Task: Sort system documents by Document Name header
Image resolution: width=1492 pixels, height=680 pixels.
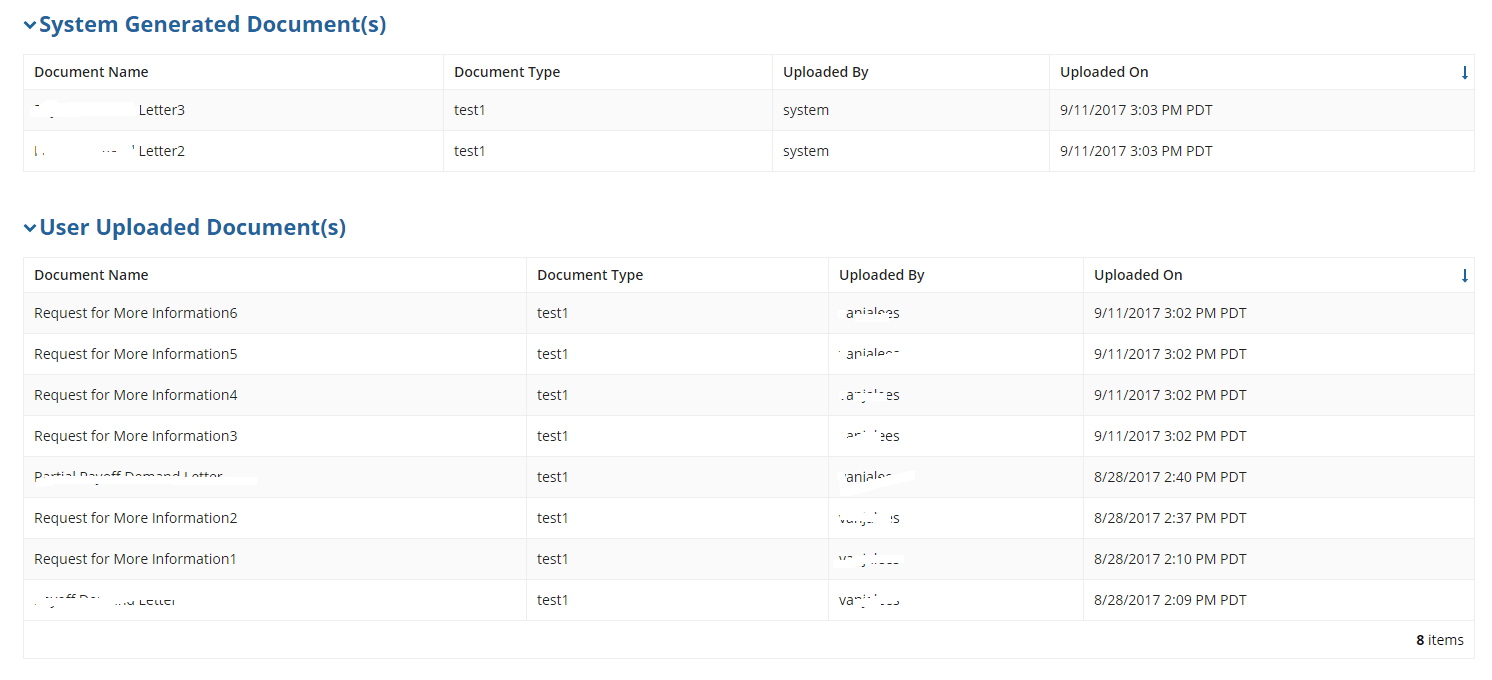Action: tap(91, 72)
